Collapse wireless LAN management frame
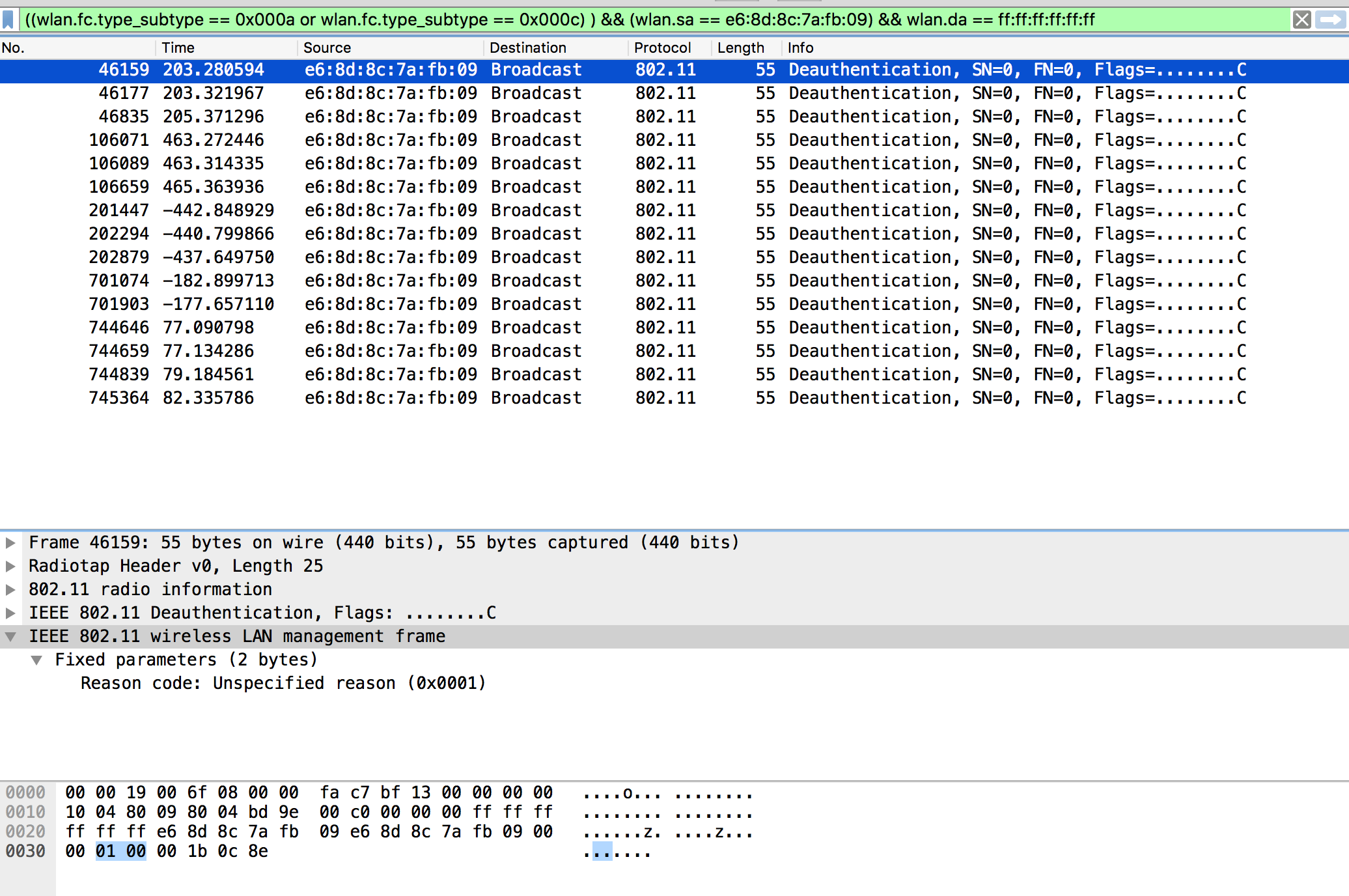Image resolution: width=1349 pixels, height=896 pixels. click(x=10, y=636)
